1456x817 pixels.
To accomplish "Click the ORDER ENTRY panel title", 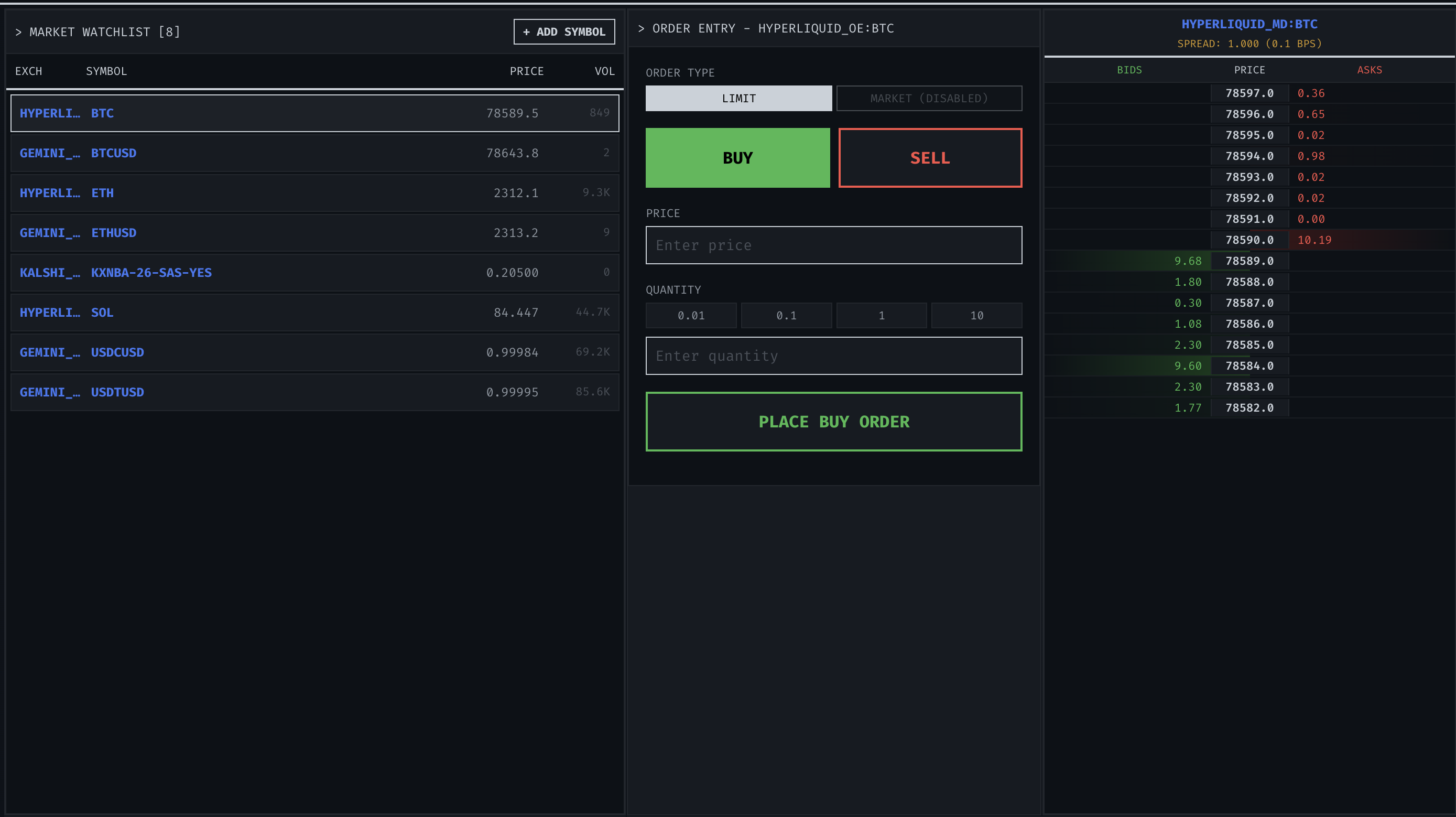I will pos(766,28).
